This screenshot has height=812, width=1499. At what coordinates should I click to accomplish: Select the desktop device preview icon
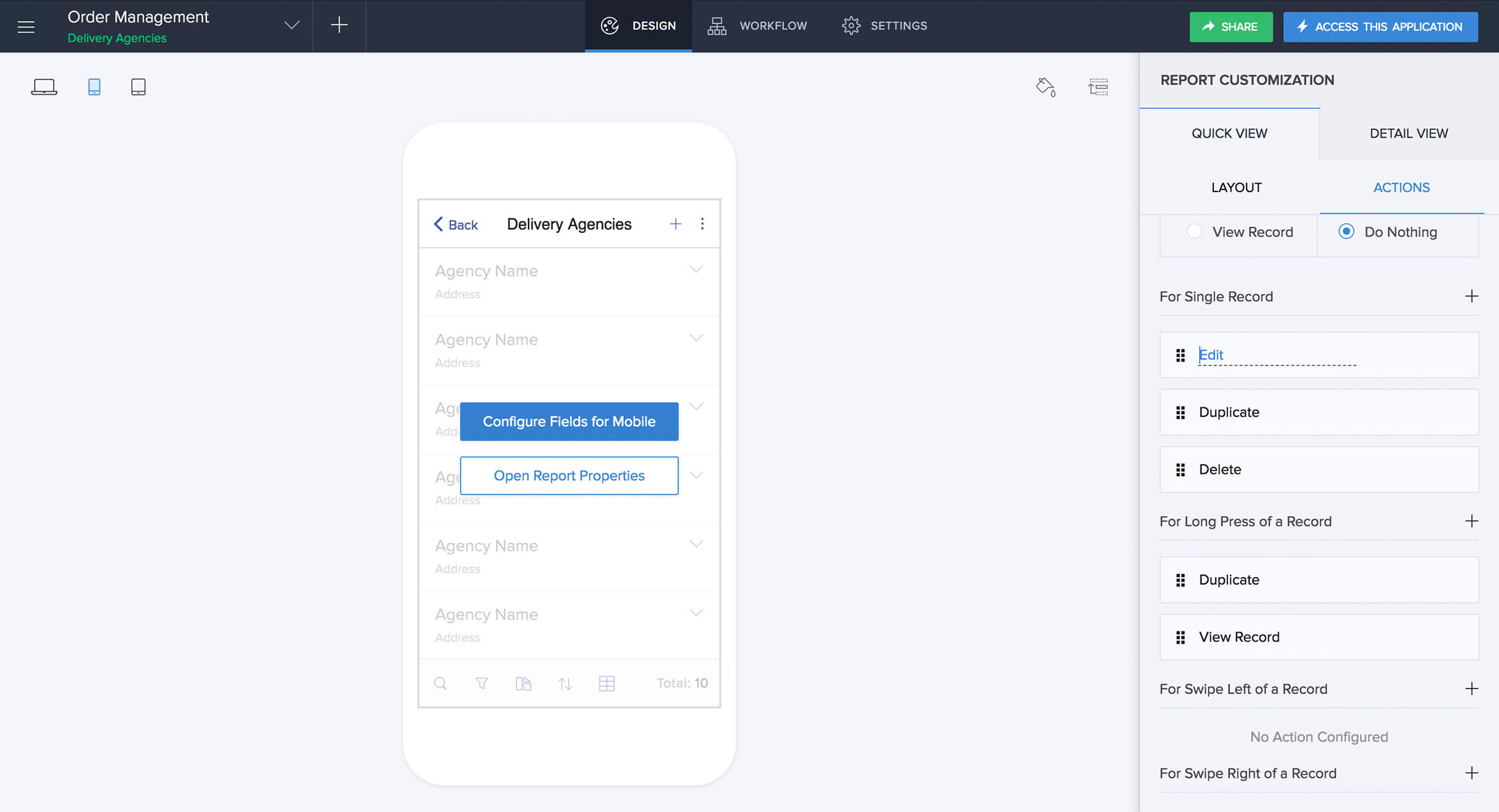(44, 86)
